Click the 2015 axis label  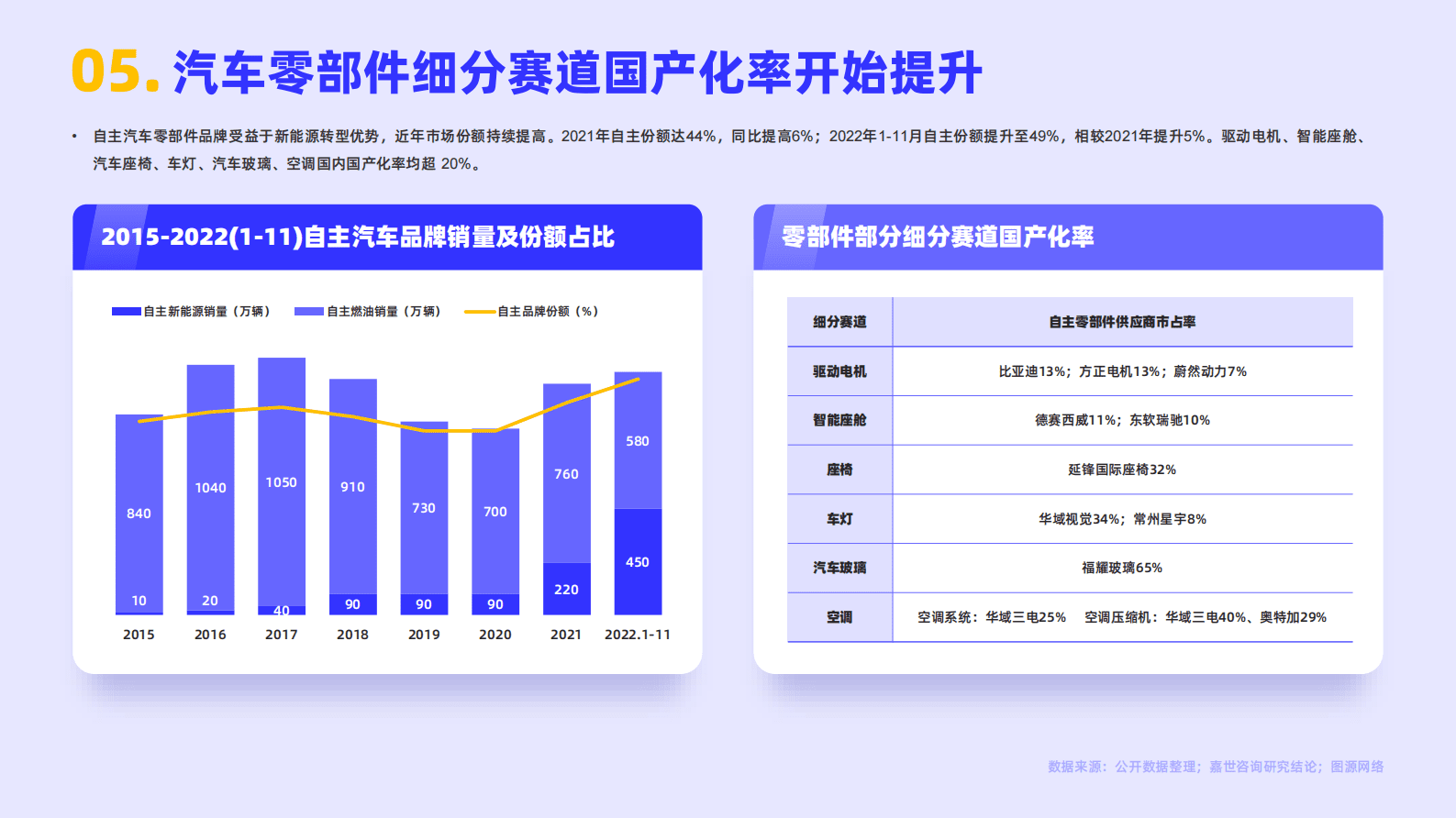pyautogui.click(x=139, y=635)
